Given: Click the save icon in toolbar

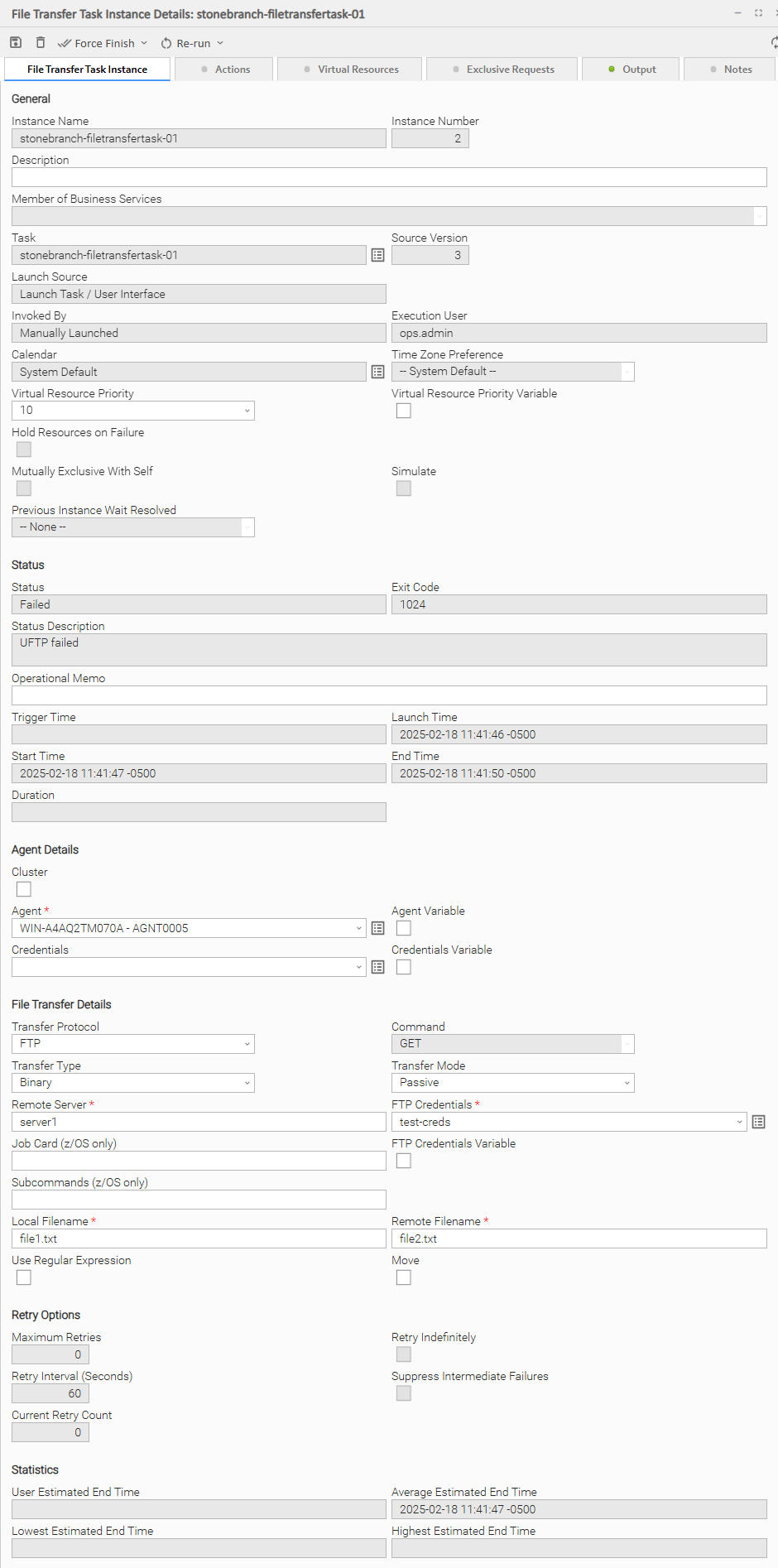Looking at the screenshot, I should tap(16, 42).
